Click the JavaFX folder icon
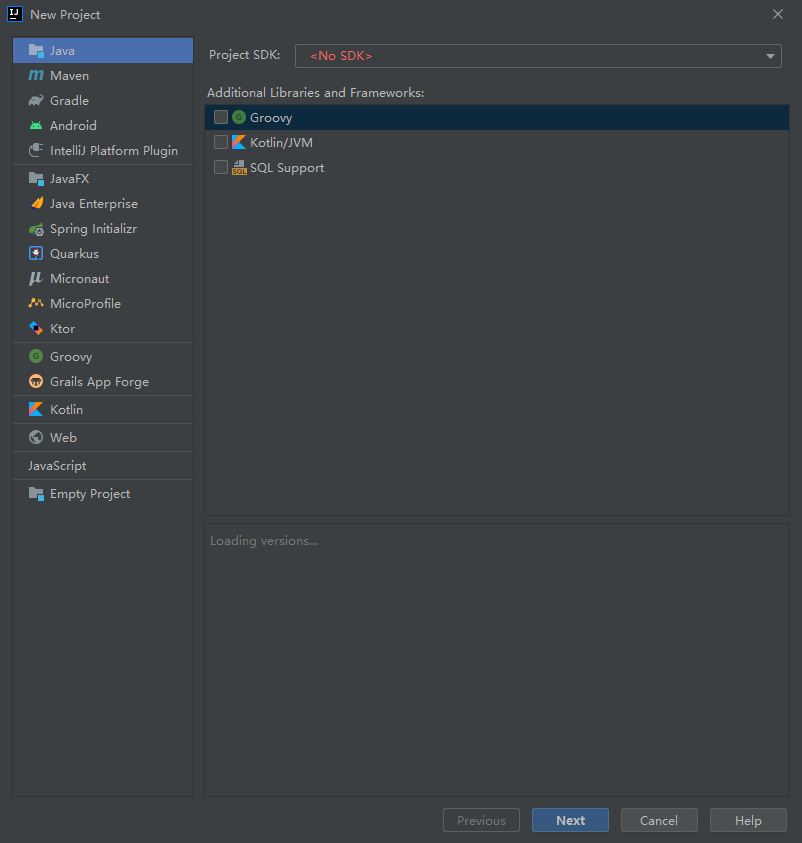 [36, 178]
